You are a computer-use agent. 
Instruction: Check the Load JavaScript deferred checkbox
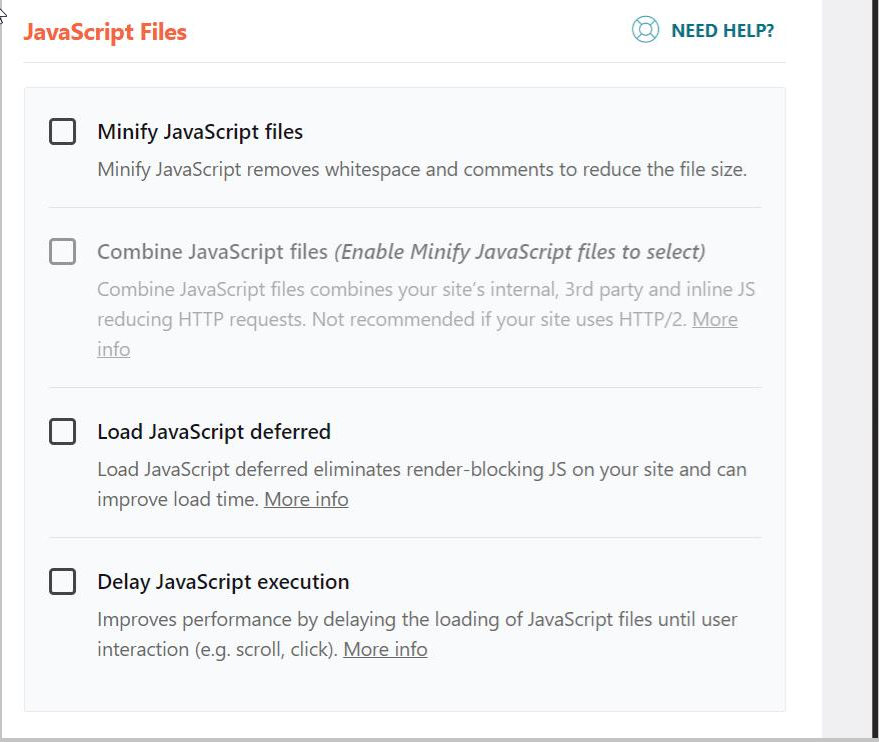[63, 432]
